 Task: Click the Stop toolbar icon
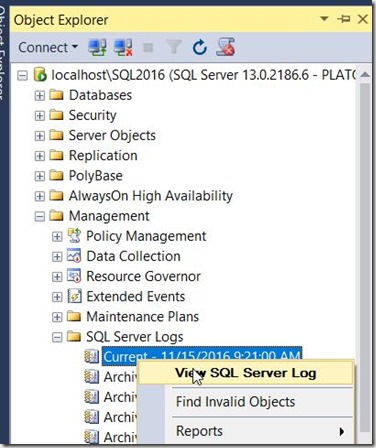tap(148, 48)
